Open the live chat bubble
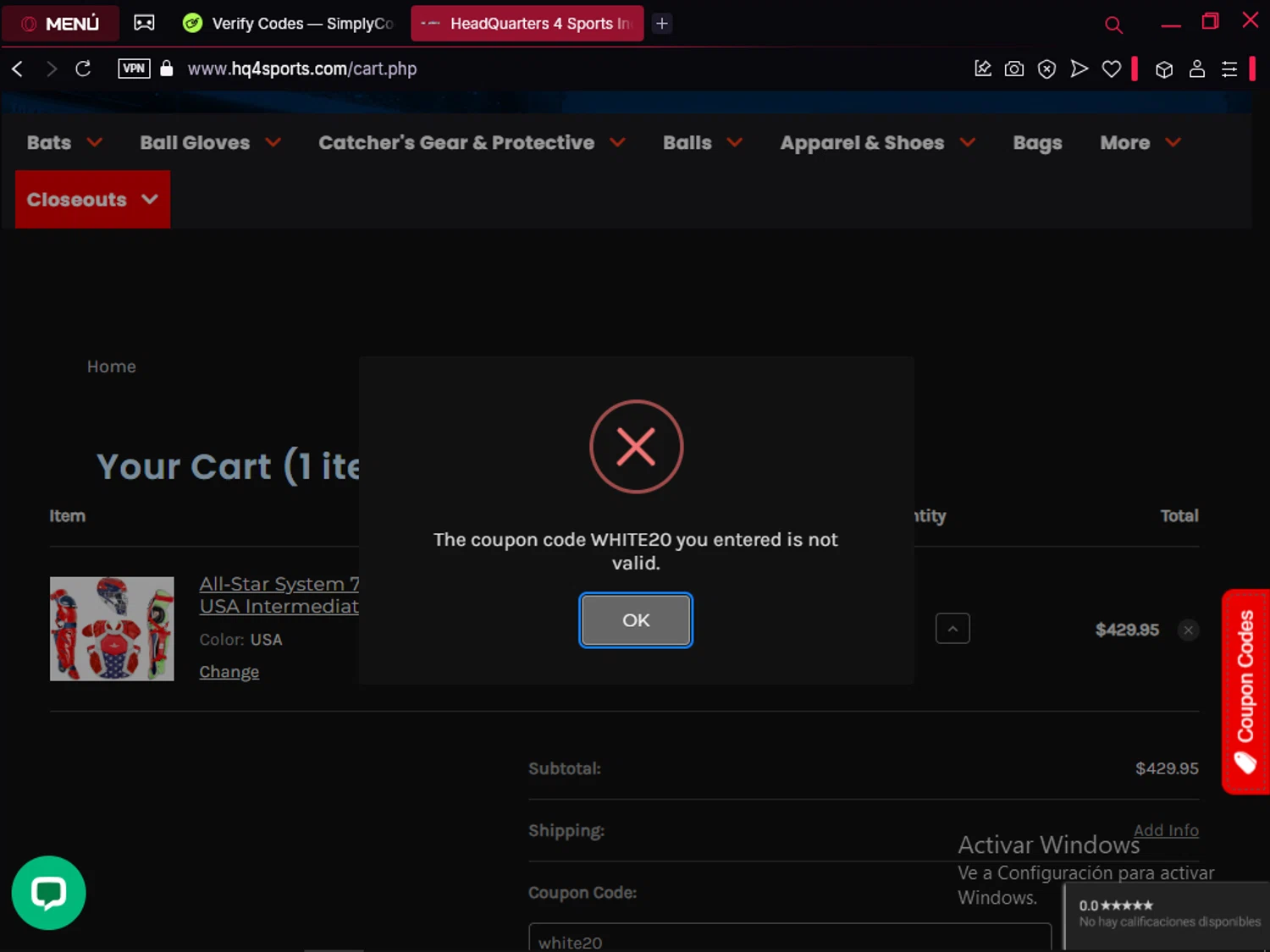1270x952 pixels. click(x=48, y=893)
